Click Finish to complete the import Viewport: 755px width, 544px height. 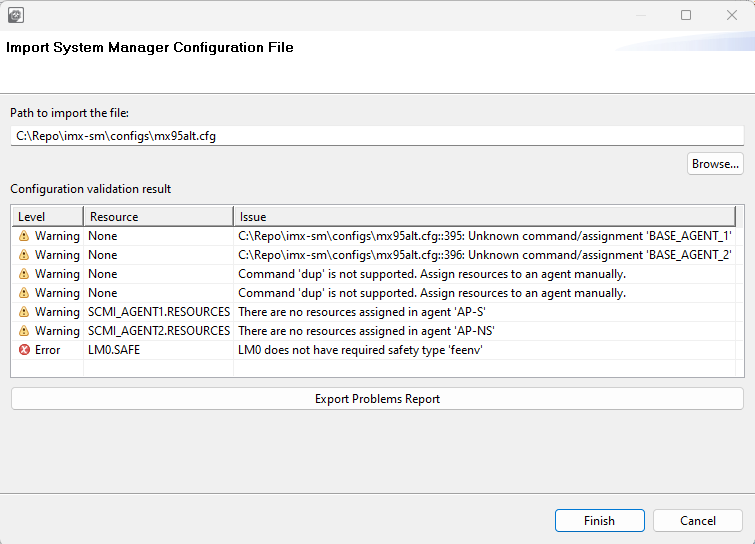(x=599, y=521)
